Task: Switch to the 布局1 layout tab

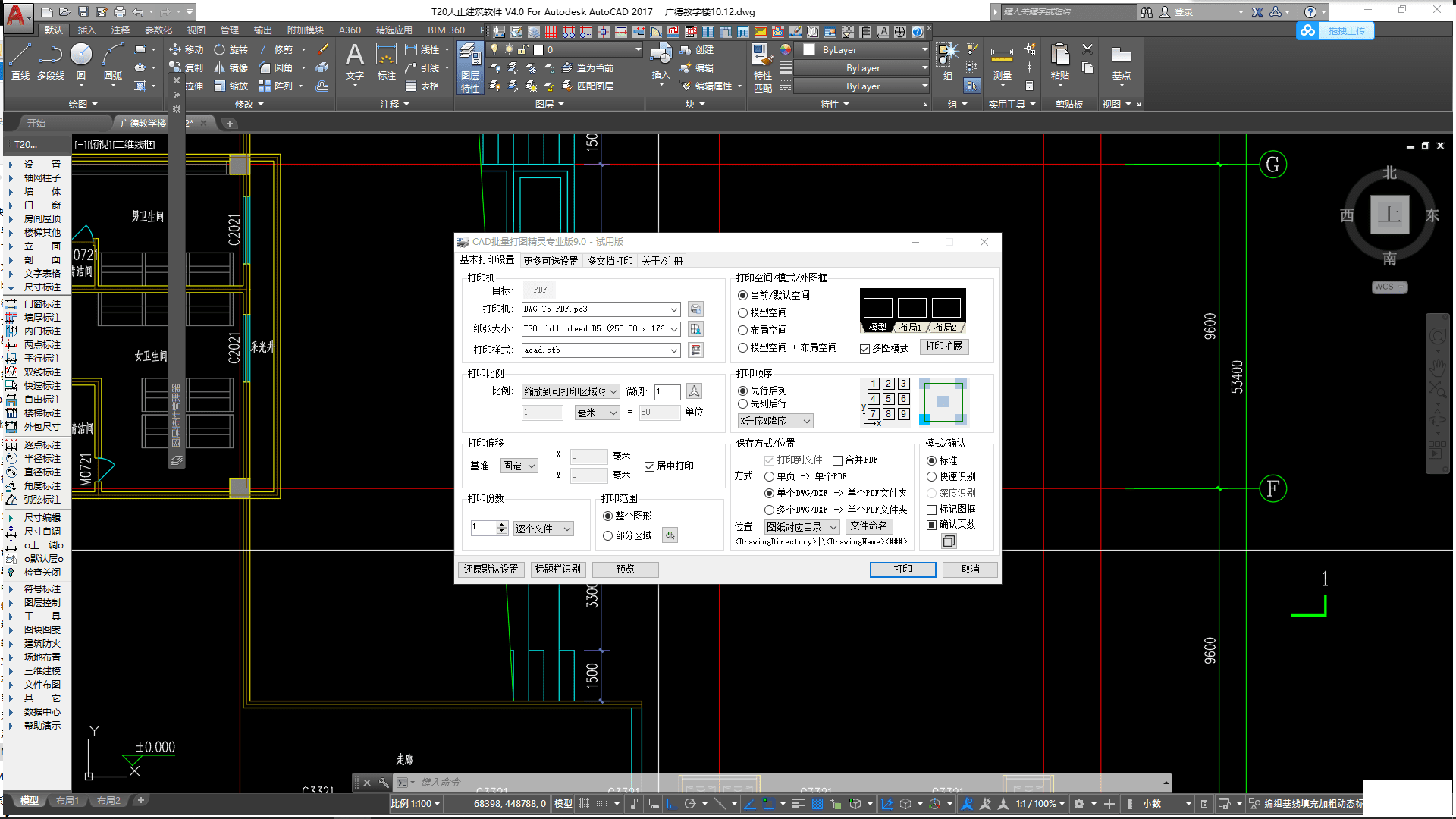Action: [67, 800]
